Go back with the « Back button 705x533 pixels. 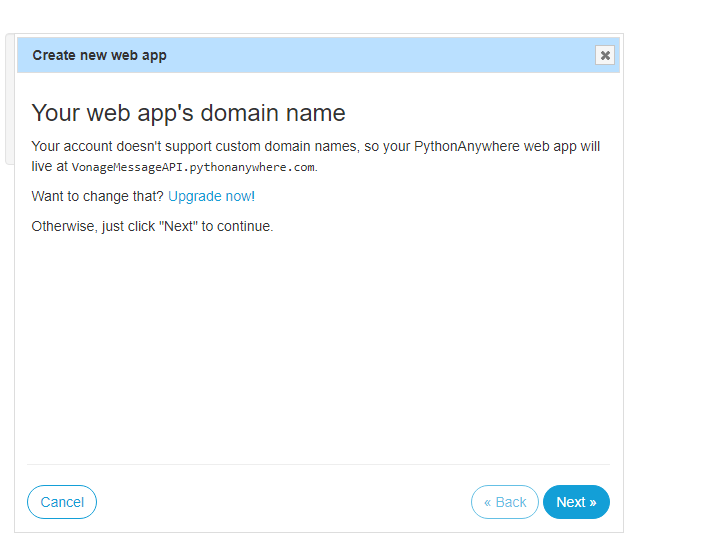tap(505, 502)
